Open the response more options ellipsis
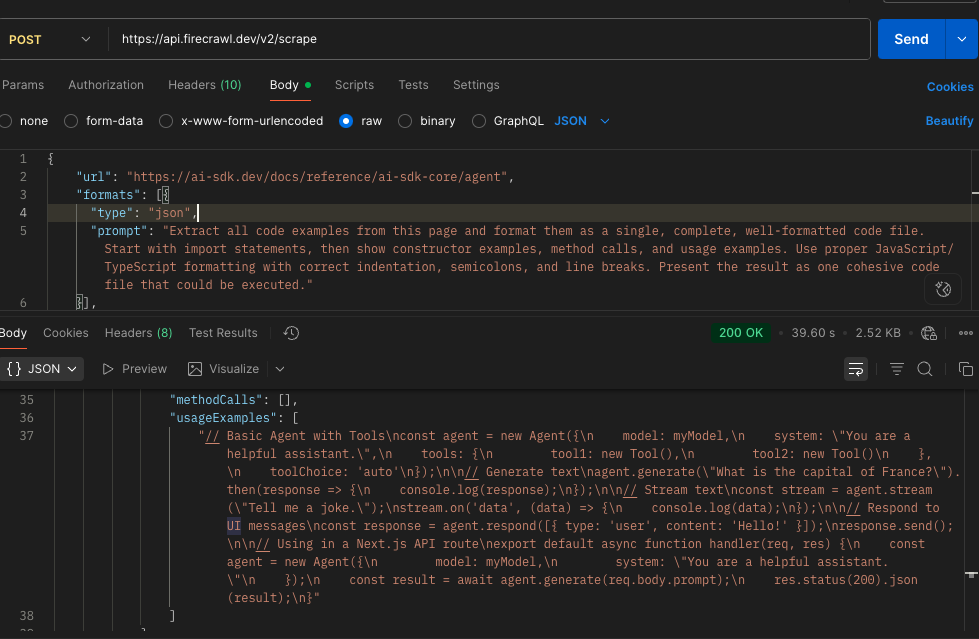Screen dimensions: 979x639 click(965, 333)
